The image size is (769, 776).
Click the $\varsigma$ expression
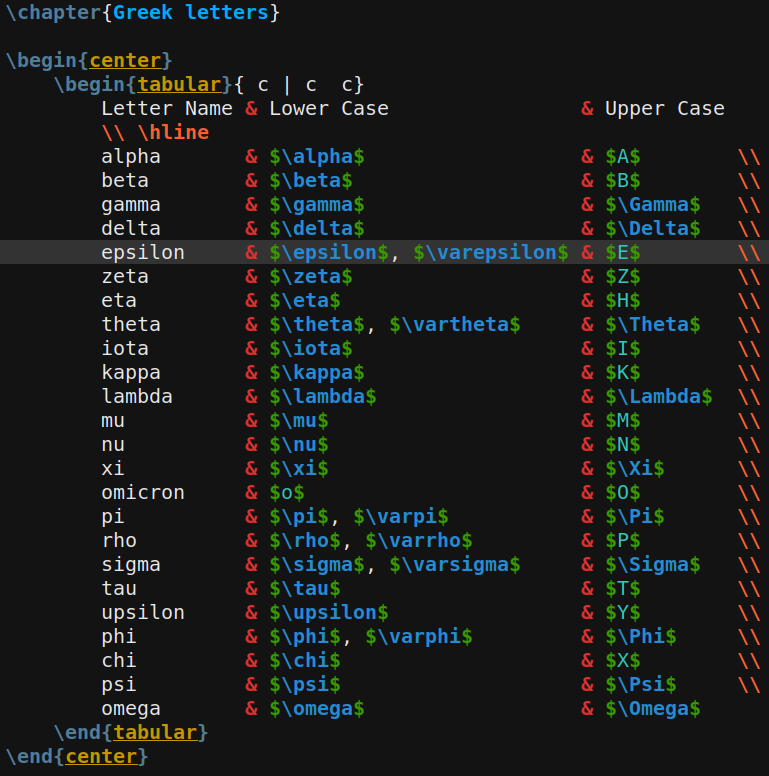pos(455,565)
